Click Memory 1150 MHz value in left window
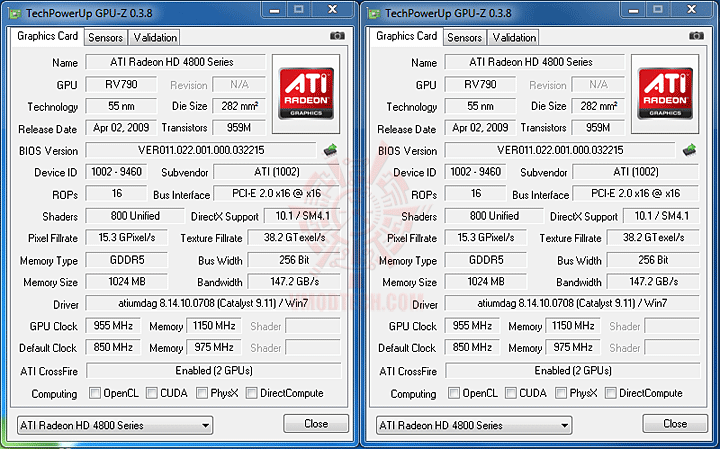The height and width of the screenshot is (449, 720). pyautogui.click(x=214, y=326)
